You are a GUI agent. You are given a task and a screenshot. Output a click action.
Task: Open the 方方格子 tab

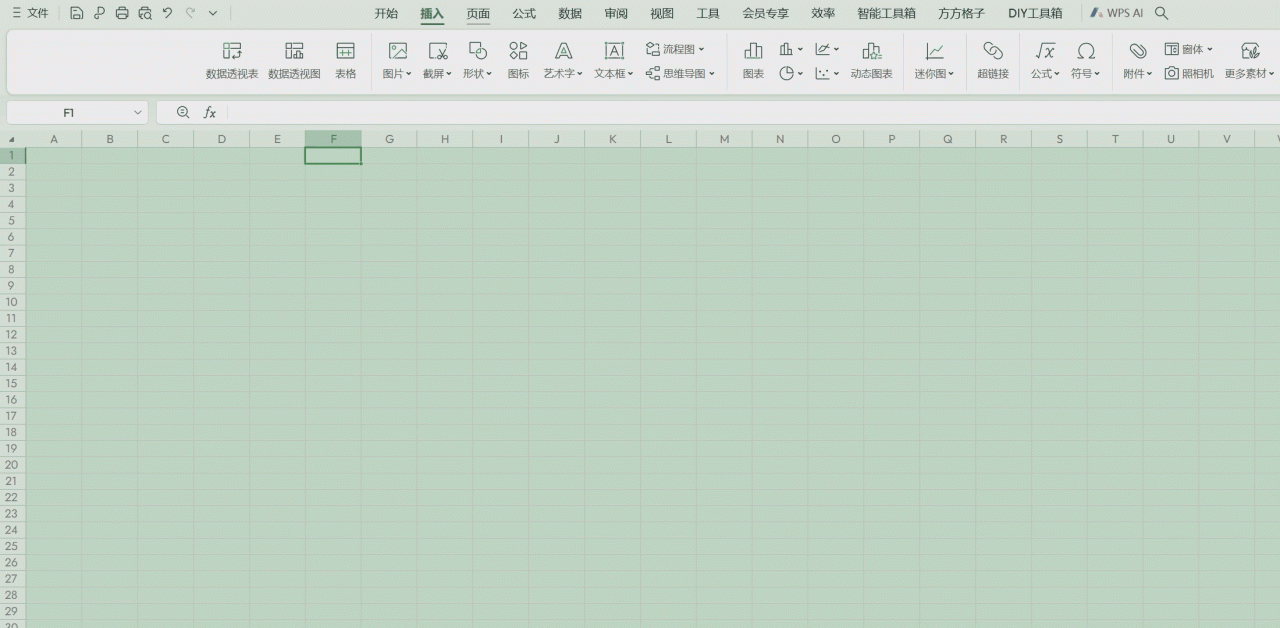(x=961, y=14)
